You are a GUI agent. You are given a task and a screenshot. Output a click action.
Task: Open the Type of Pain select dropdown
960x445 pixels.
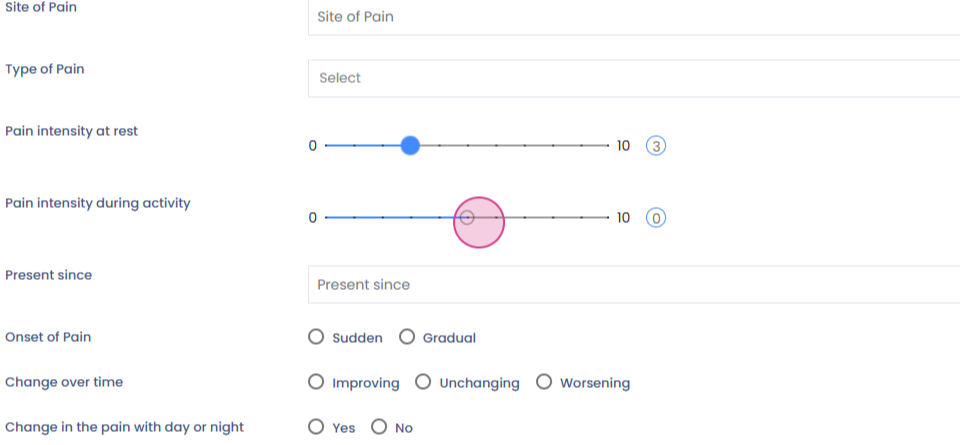pyautogui.click(x=632, y=78)
